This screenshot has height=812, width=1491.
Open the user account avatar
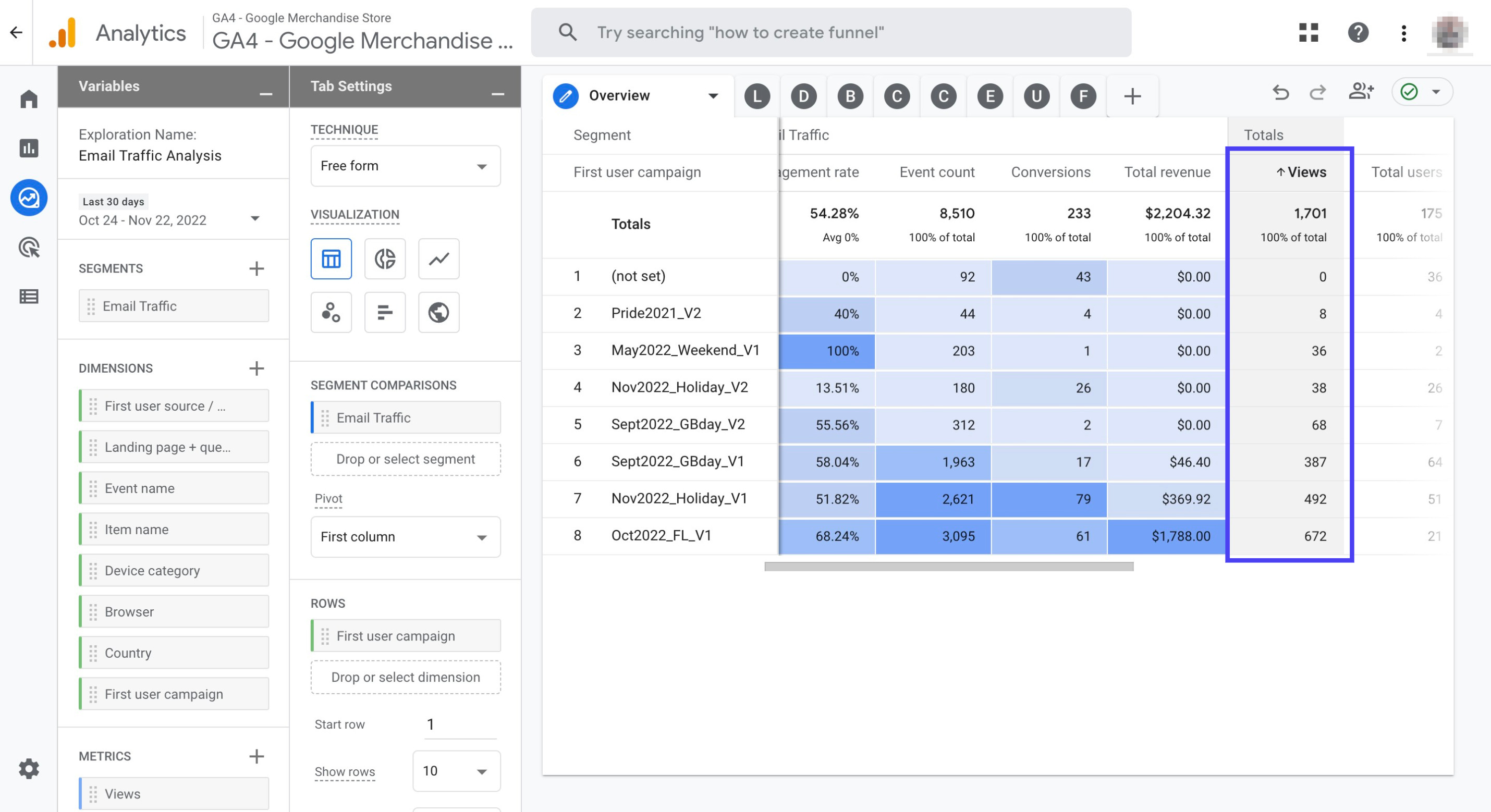[x=1450, y=32]
